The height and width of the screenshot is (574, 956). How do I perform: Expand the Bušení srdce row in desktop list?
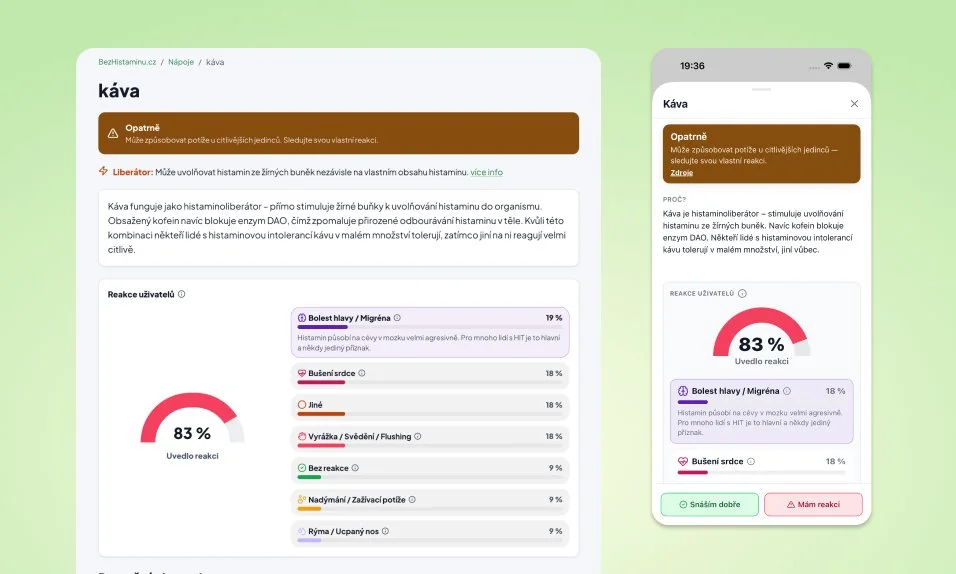point(430,376)
